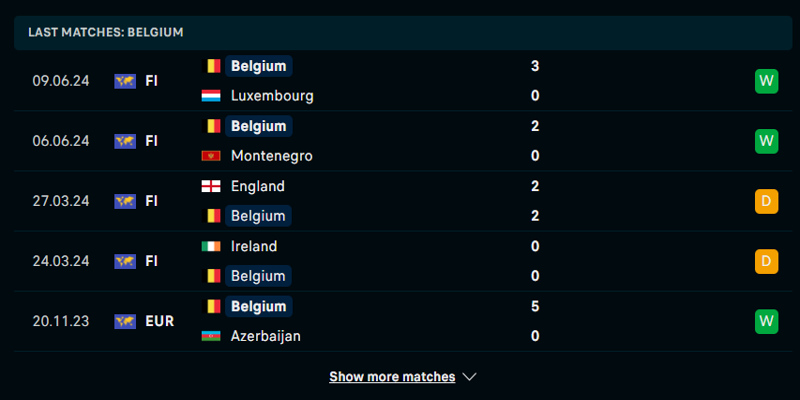Click the orange D badge for the England match
Screen dimensions: 800x400
pyautogui.click(x=766, y=201)
